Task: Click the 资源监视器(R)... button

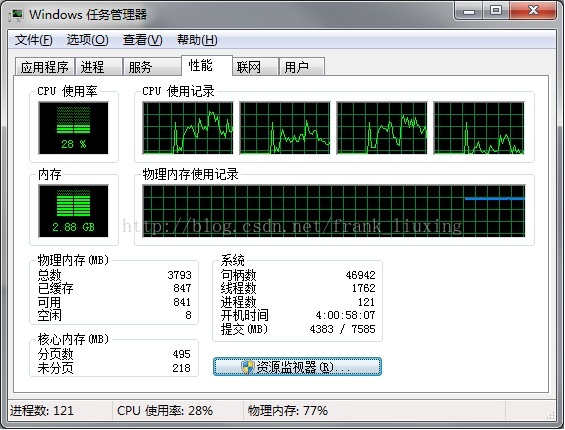Action: coord(297,367)
